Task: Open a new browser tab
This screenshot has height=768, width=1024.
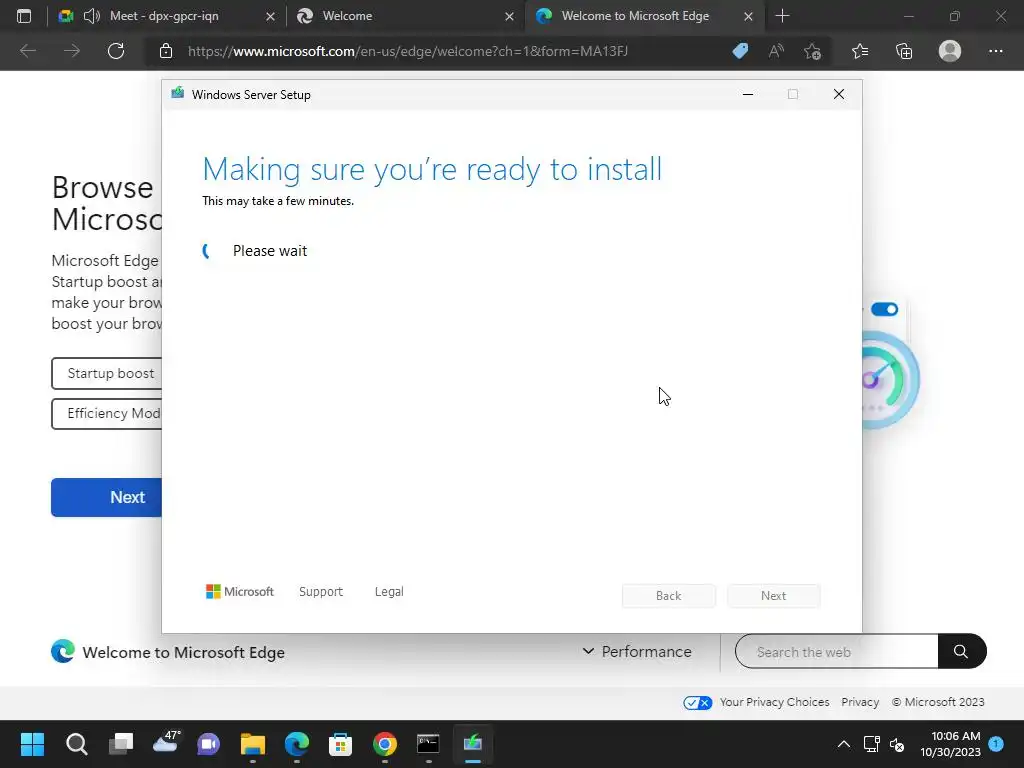Action: pos(782,16)
